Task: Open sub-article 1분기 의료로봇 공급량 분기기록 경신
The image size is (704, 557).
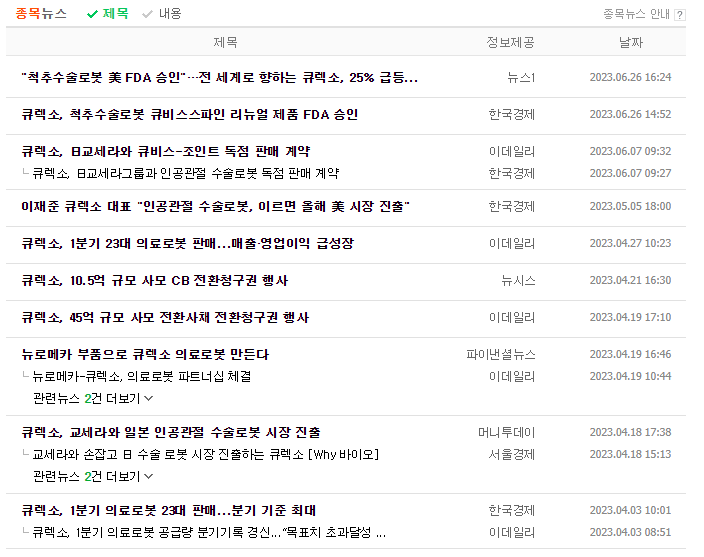Action: (x=209, y=532)
